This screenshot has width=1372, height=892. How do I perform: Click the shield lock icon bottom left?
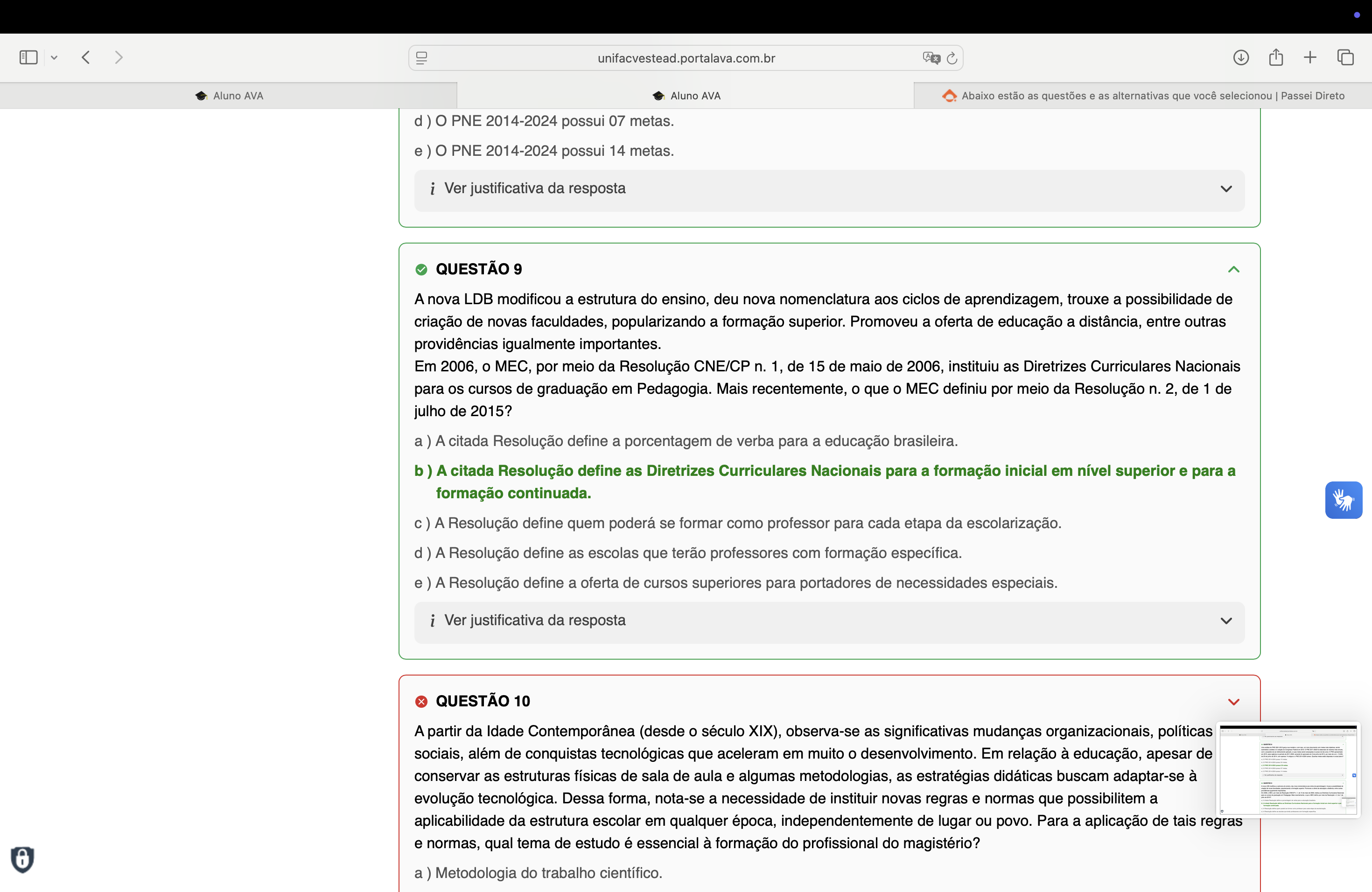coord(22,859)
